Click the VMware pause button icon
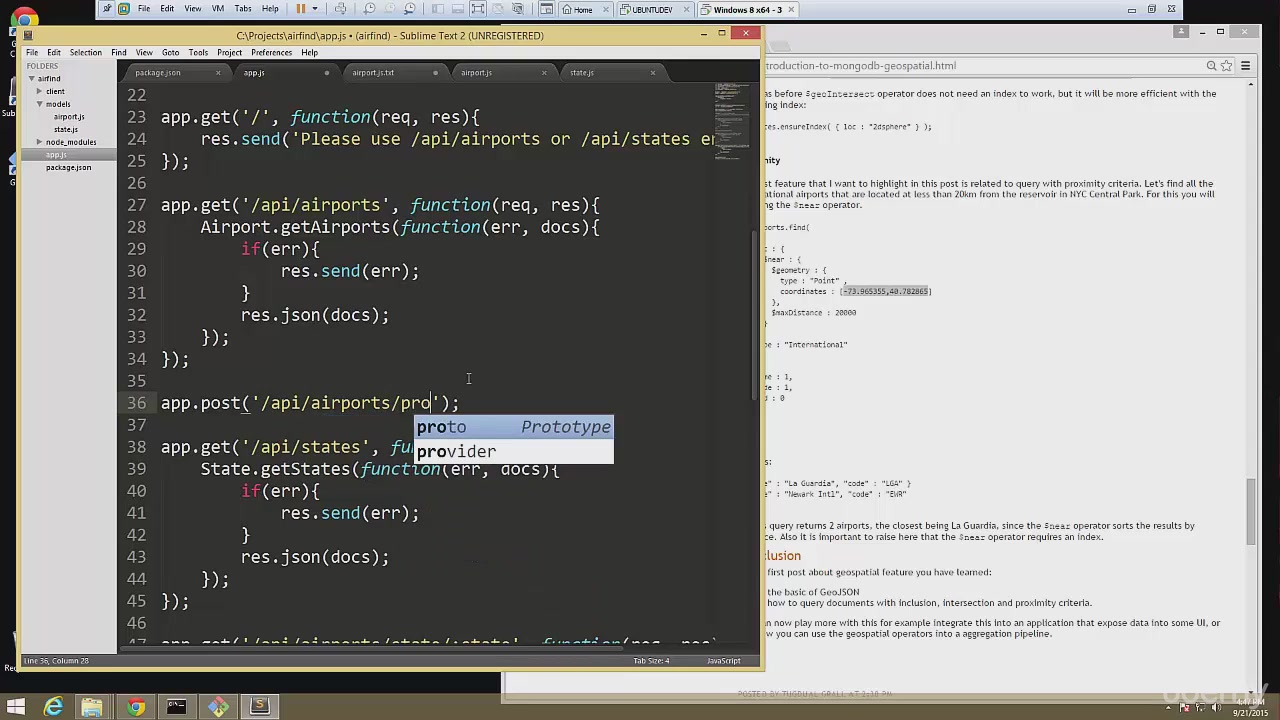The width and height of the screenshot is (1280, 720). coord(300,9)
